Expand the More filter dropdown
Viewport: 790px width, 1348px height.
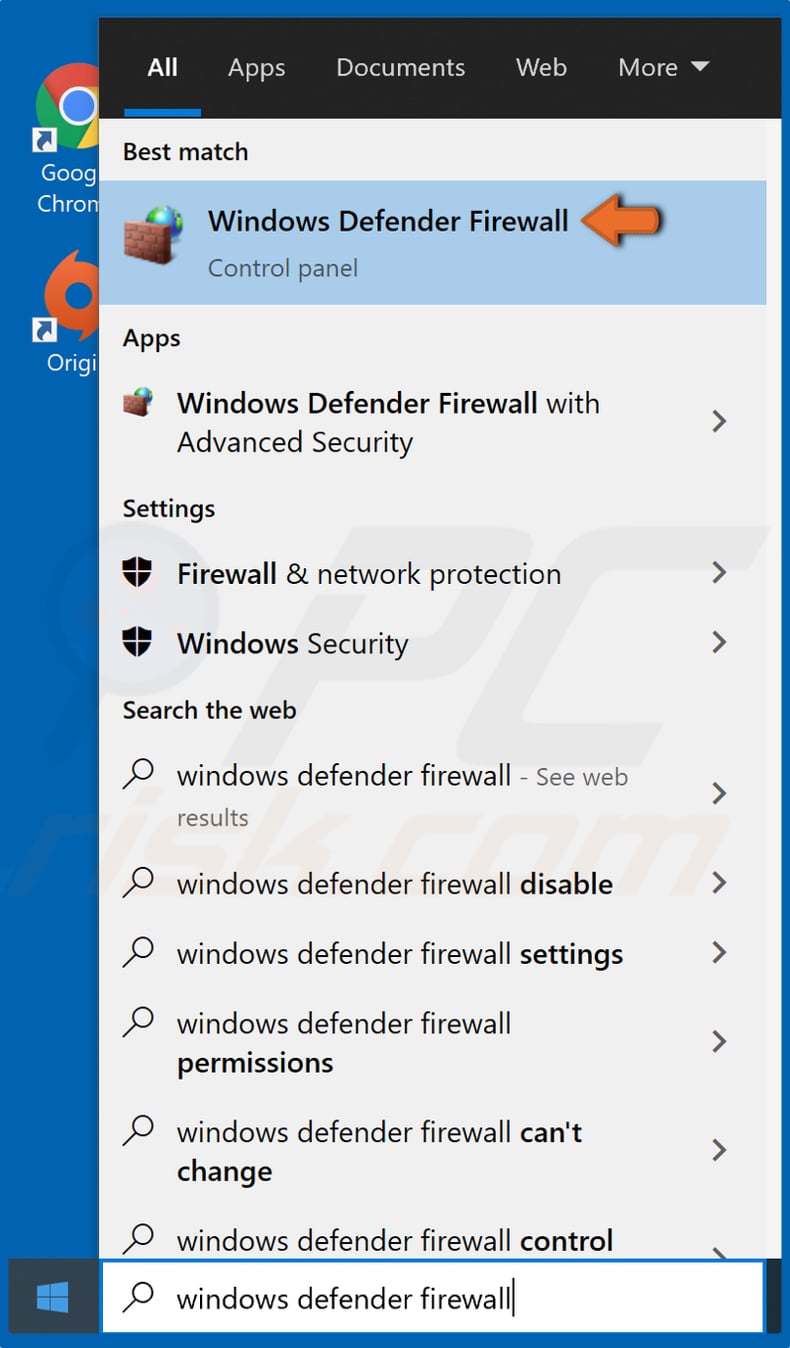(x=663, y=67)
